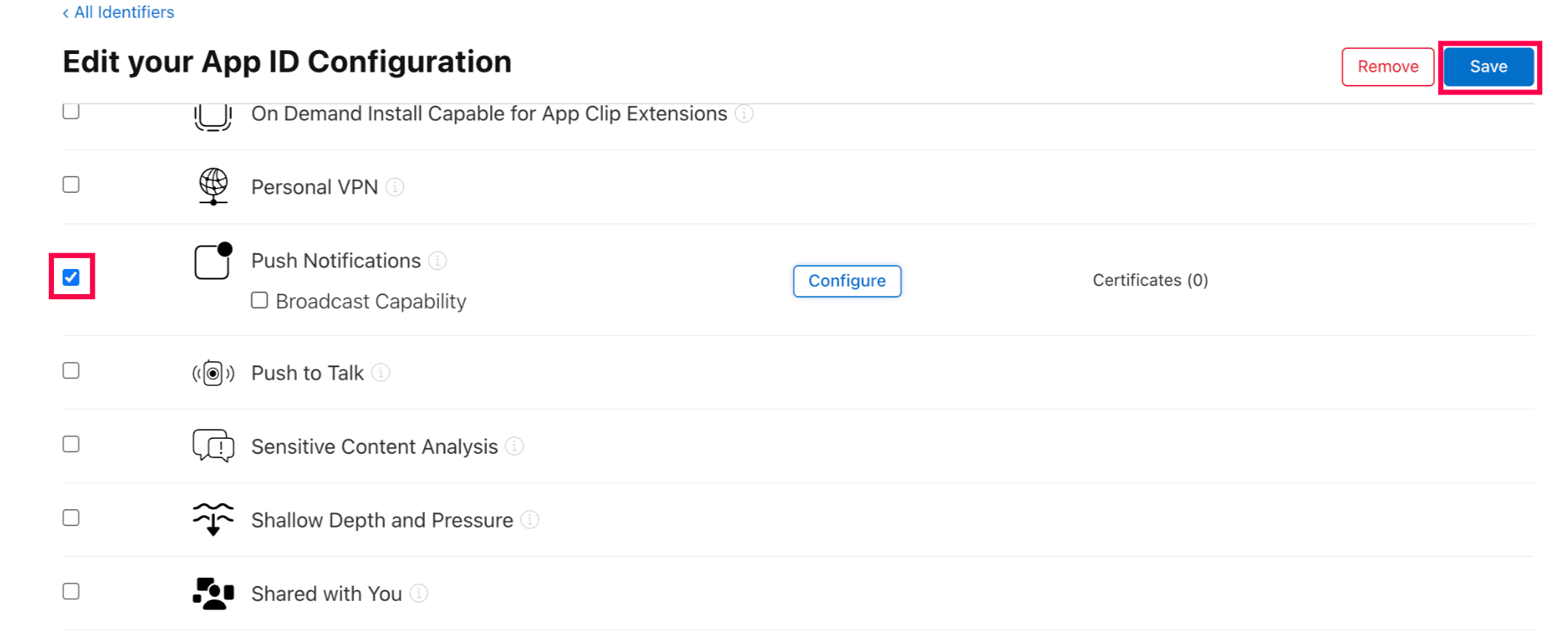The height and width of the screenshot is (637, 1568).
Task: Click the Shallow Depth and Pressure icon
Action: tap(213, 519)
